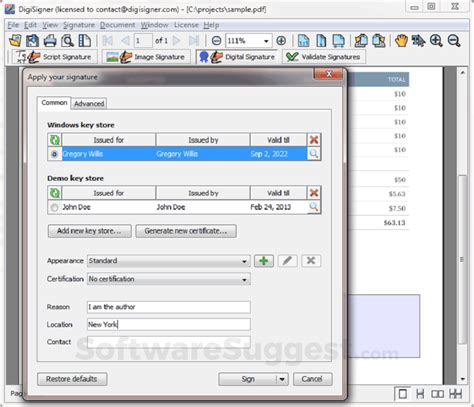The height and width of the screenshot is (407, 474).
Task: Click the Sign button
Action: [248, 379]
